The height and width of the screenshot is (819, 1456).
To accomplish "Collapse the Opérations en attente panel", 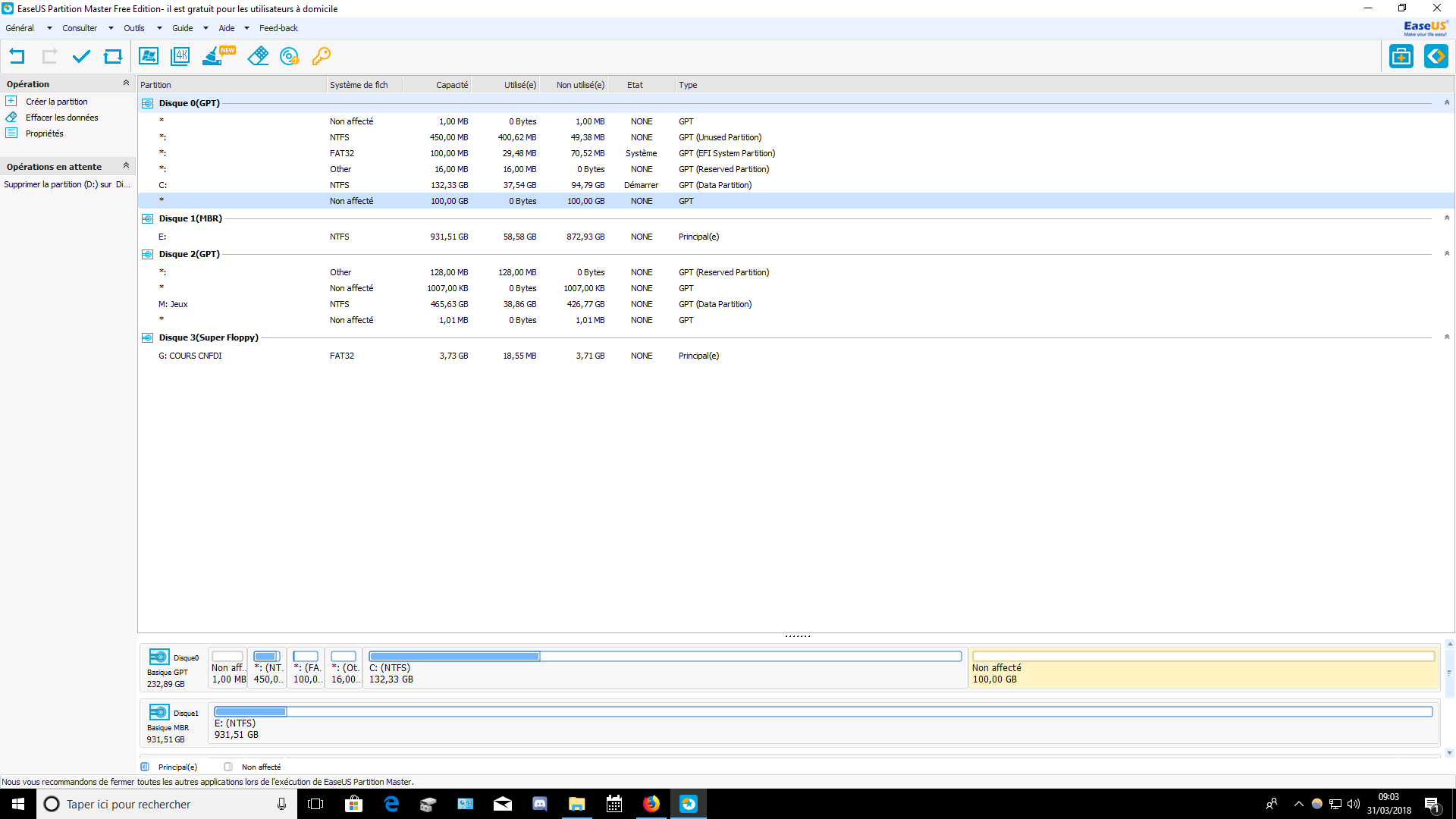I will [x=126, y=166].
